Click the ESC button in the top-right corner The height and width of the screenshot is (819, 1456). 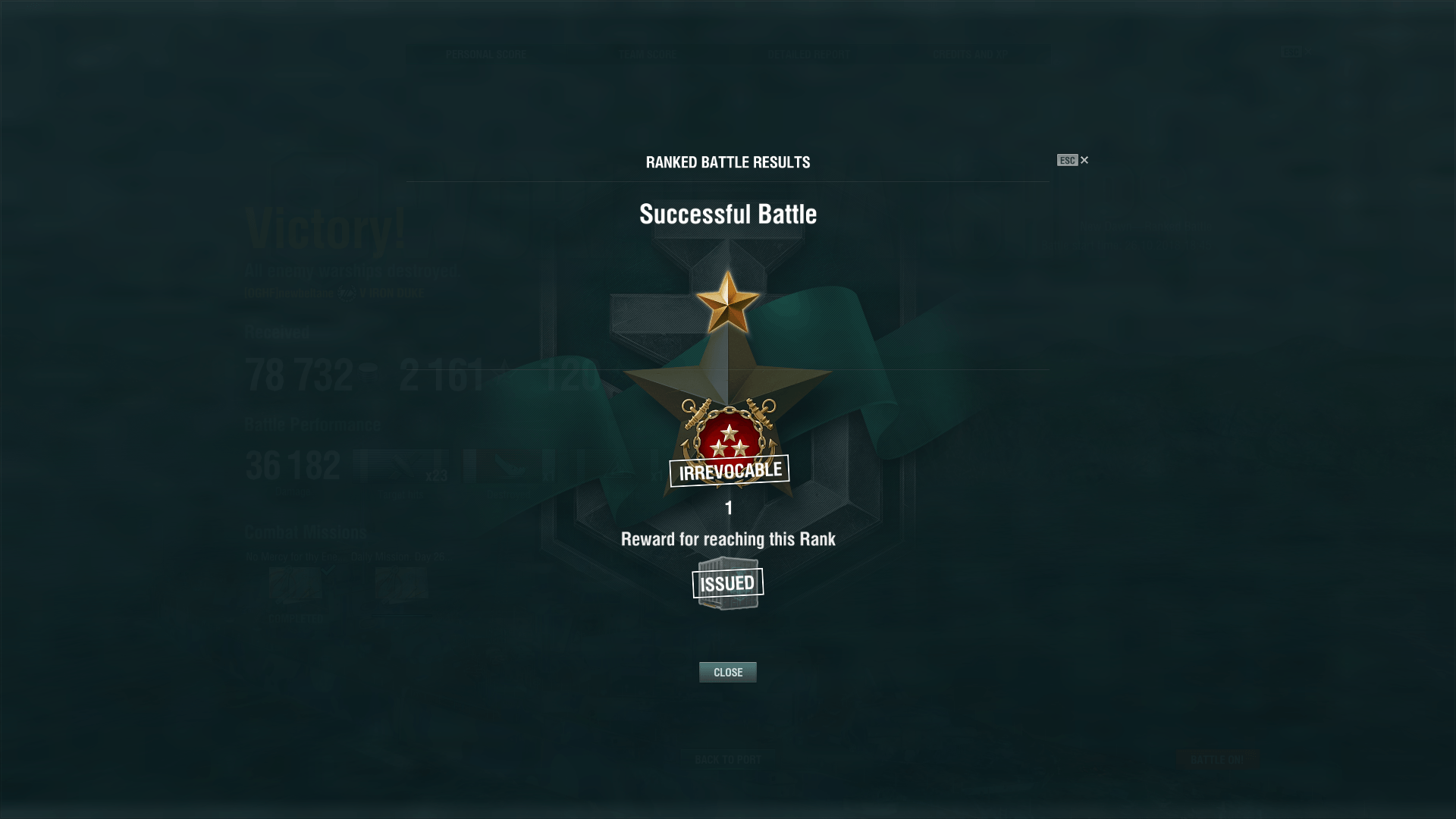(x=1291, y=52)
